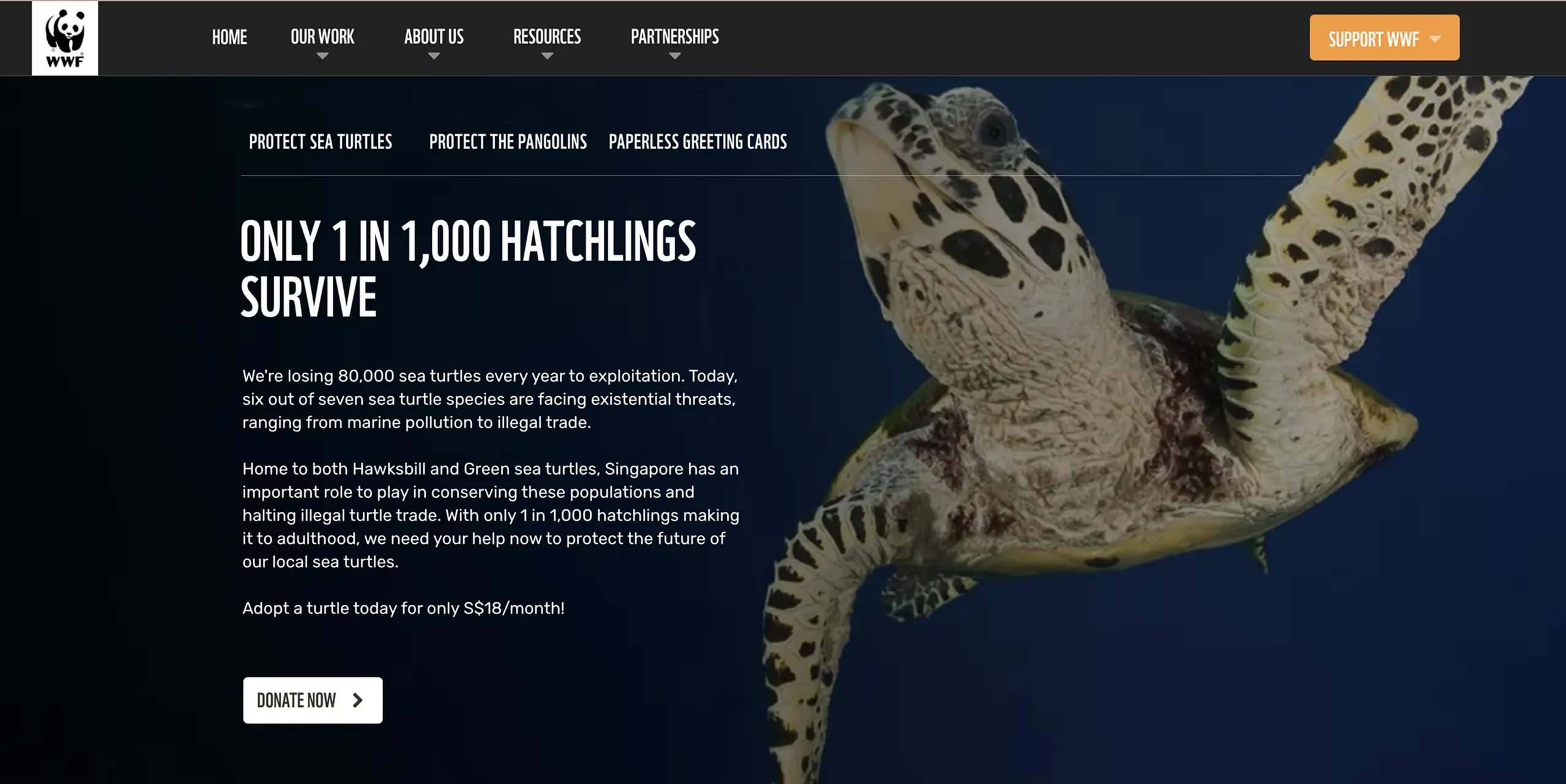Expand the arrow beneath RESOURCES

(547, 56)
